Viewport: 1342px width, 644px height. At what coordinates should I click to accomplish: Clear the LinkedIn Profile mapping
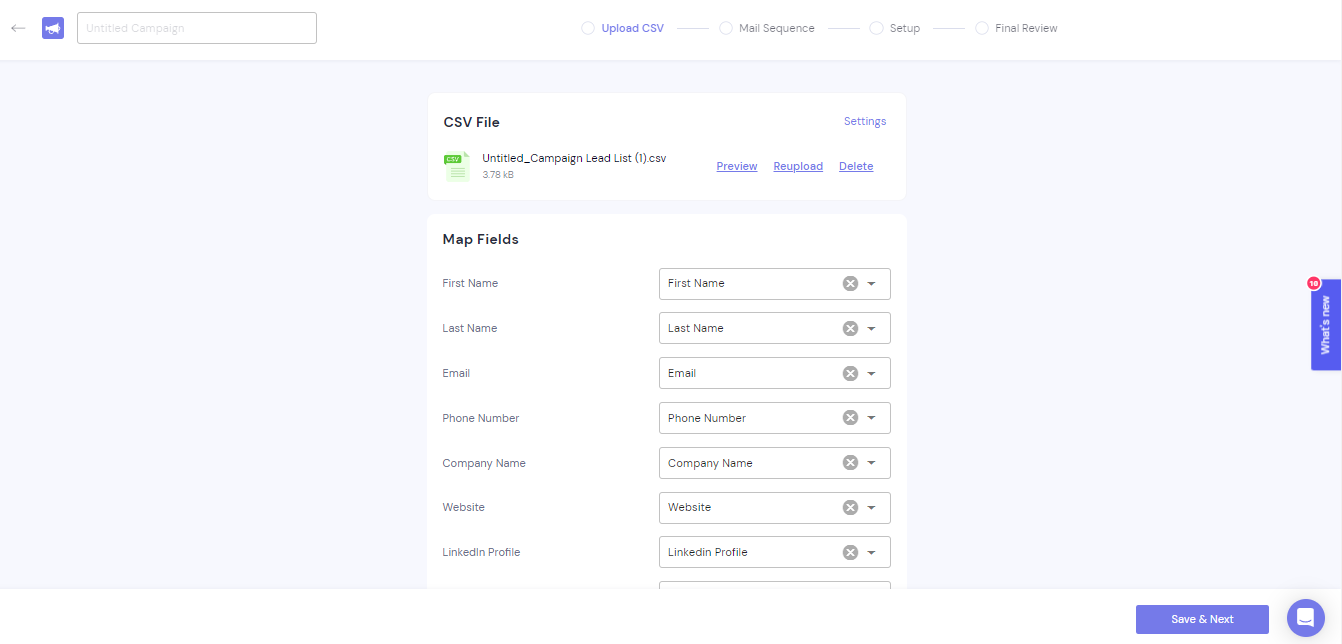click(x=850, y=551)
